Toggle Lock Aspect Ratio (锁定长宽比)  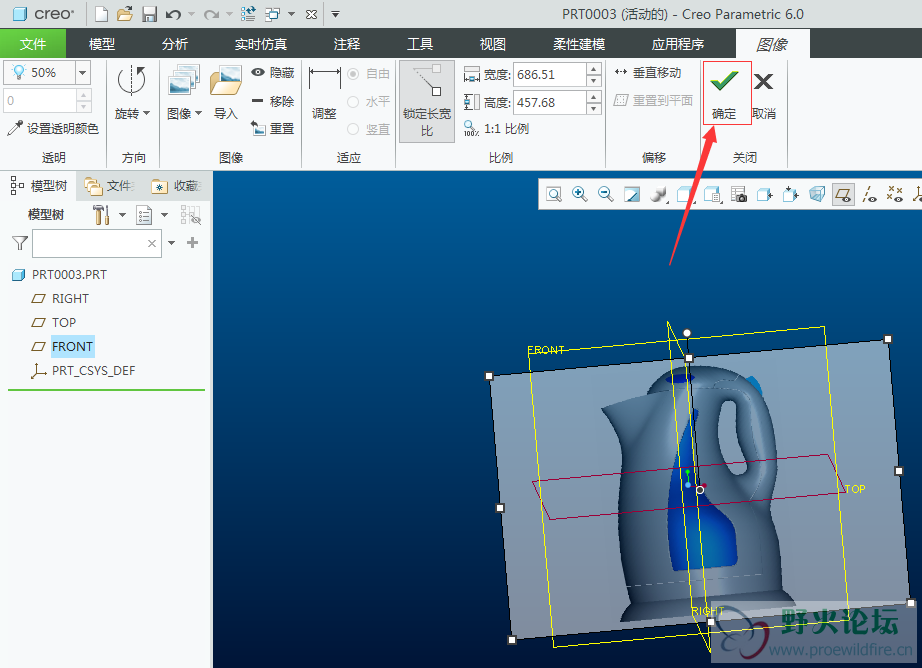tap(427, 101)
